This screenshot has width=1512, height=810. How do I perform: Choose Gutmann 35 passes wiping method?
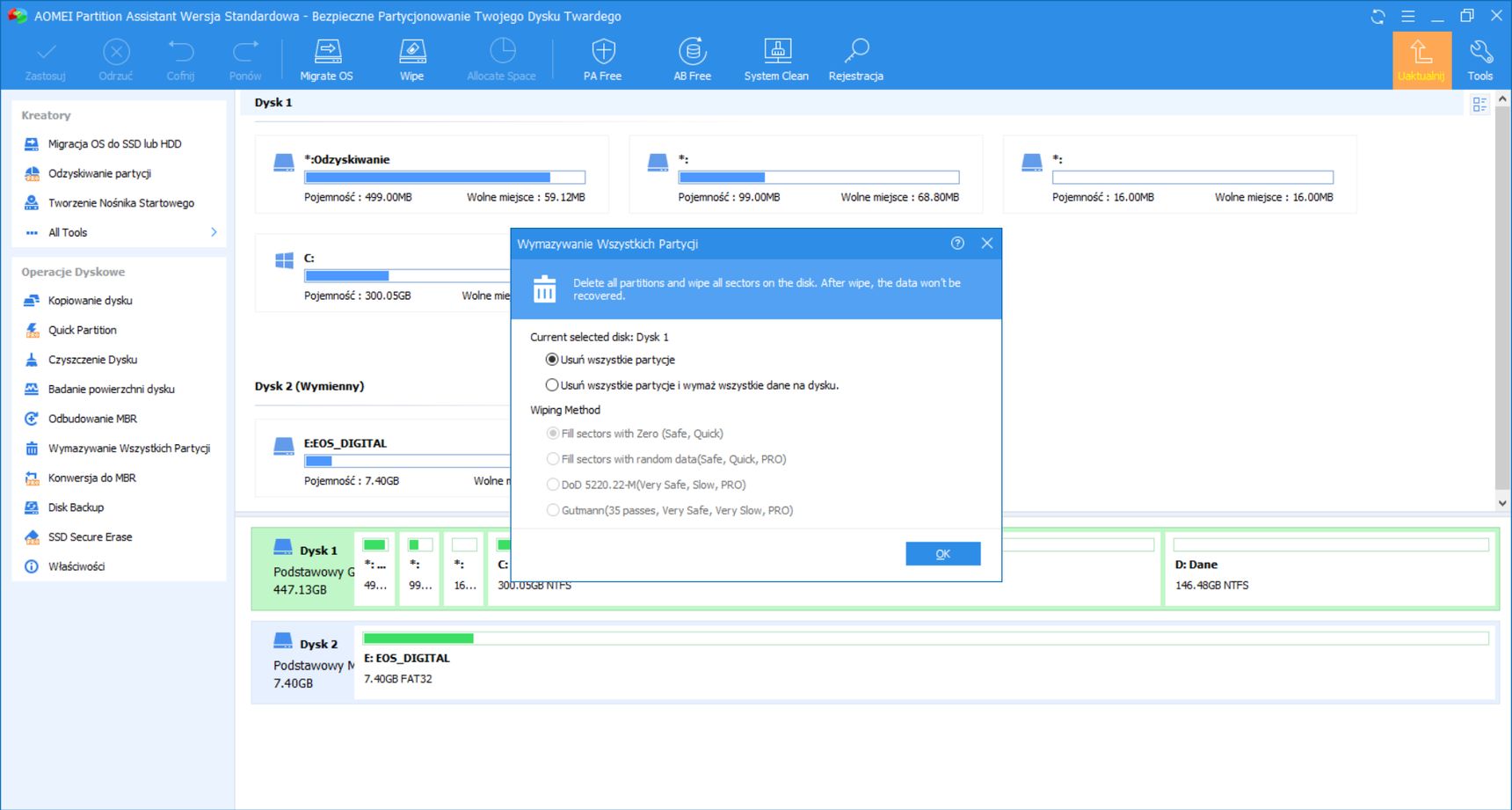(x=553, y=510)
